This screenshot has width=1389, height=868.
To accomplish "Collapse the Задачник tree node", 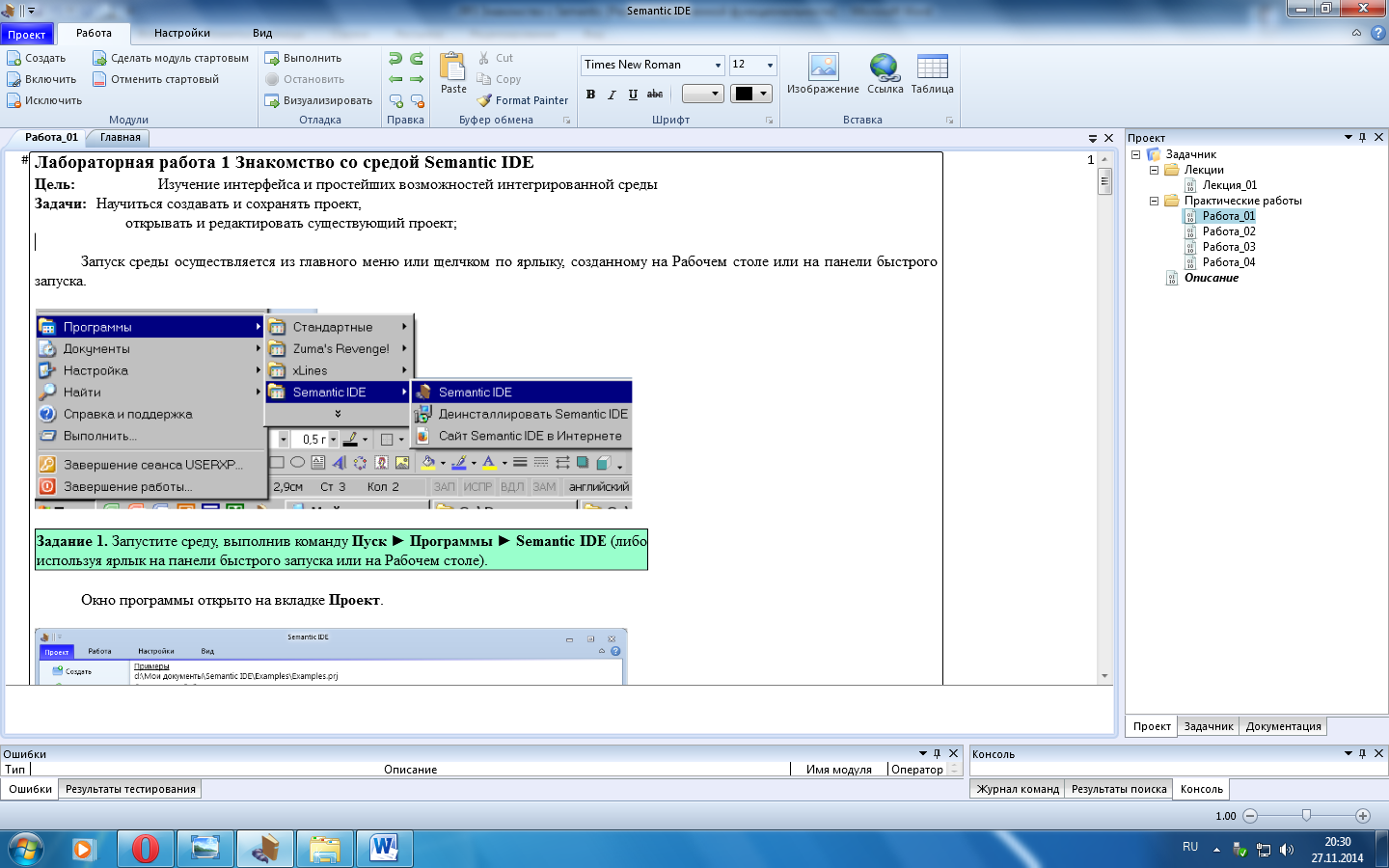I will tap(1135, 154).
